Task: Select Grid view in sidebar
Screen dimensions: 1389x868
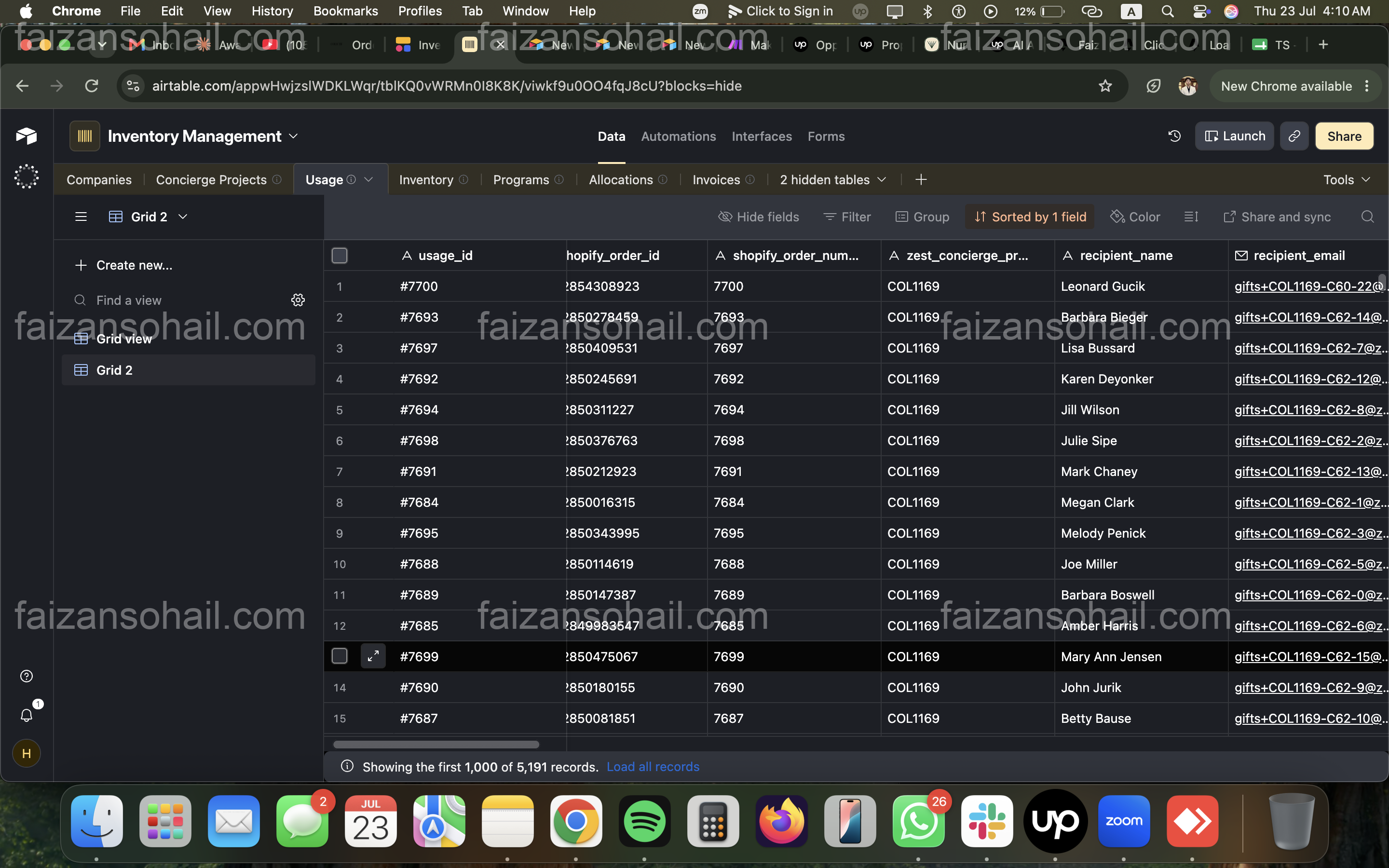Action: click(188, 339)
